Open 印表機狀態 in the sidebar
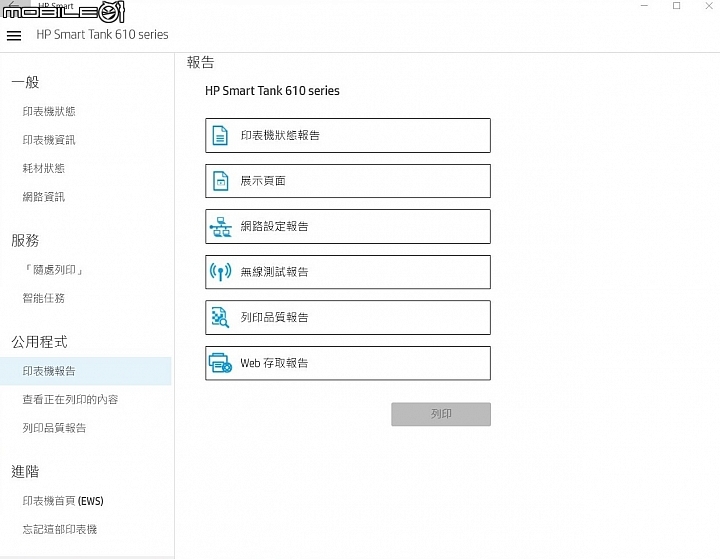 point(49,111)
